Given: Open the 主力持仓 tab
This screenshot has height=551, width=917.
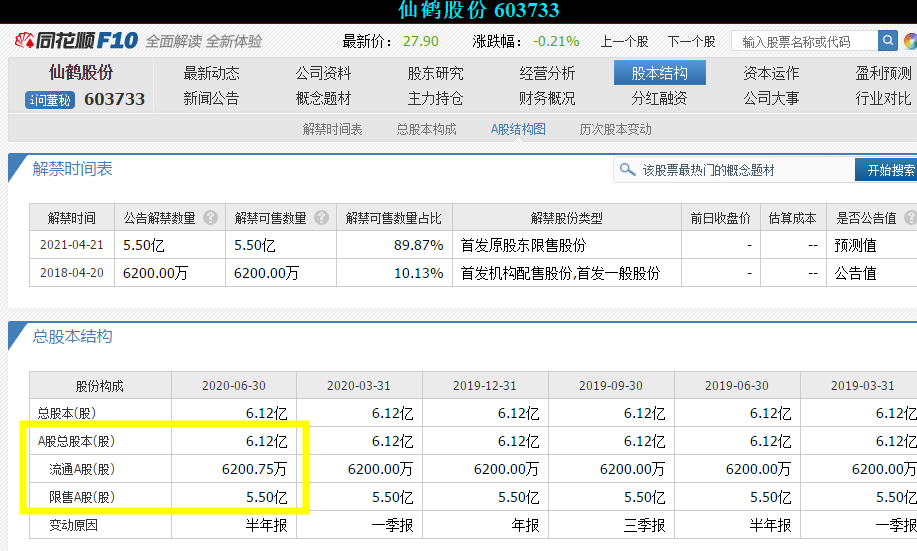Looking at the screenshot, I should 435,98.
